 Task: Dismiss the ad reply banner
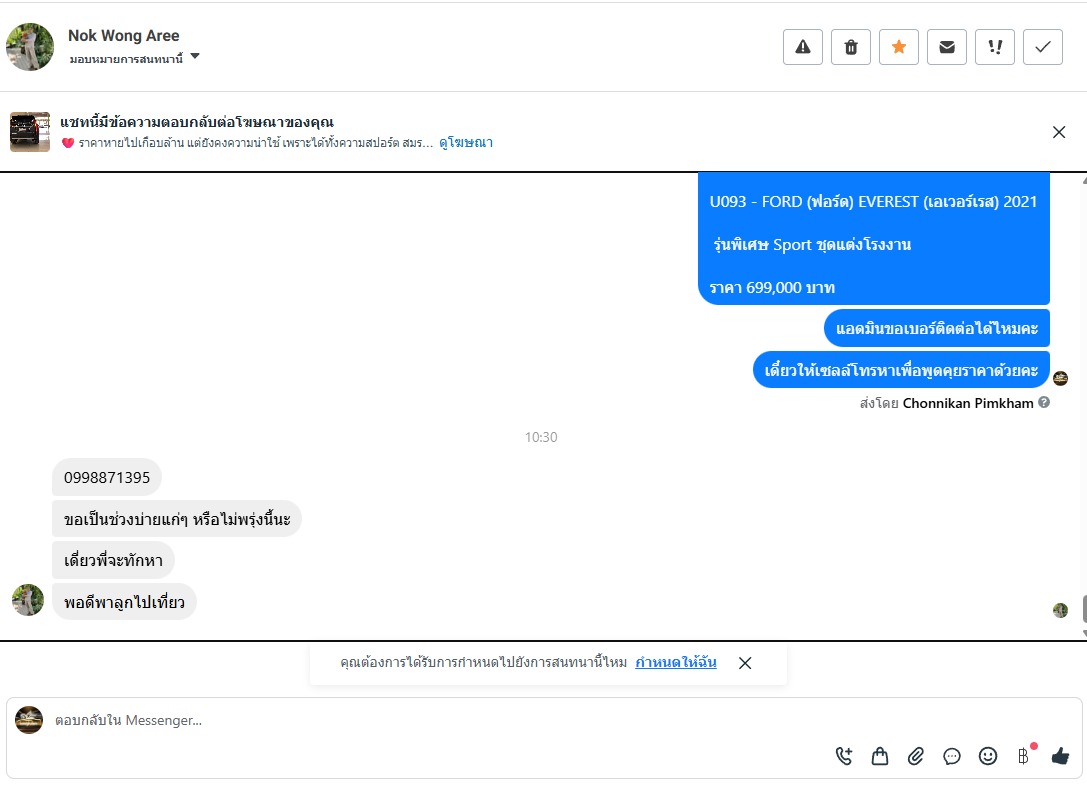pos(1059,132)
